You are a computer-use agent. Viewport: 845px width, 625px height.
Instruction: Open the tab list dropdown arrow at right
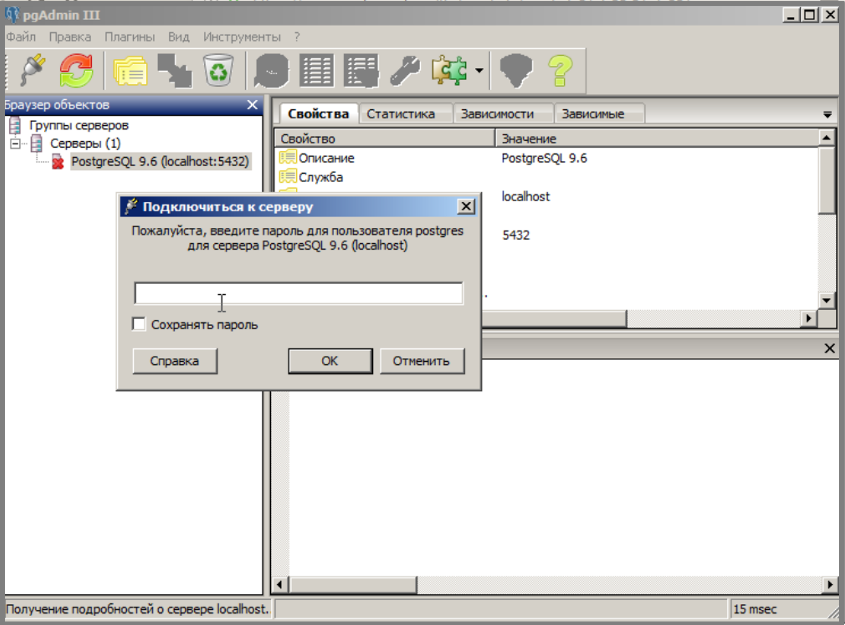(x=827, y=115)
